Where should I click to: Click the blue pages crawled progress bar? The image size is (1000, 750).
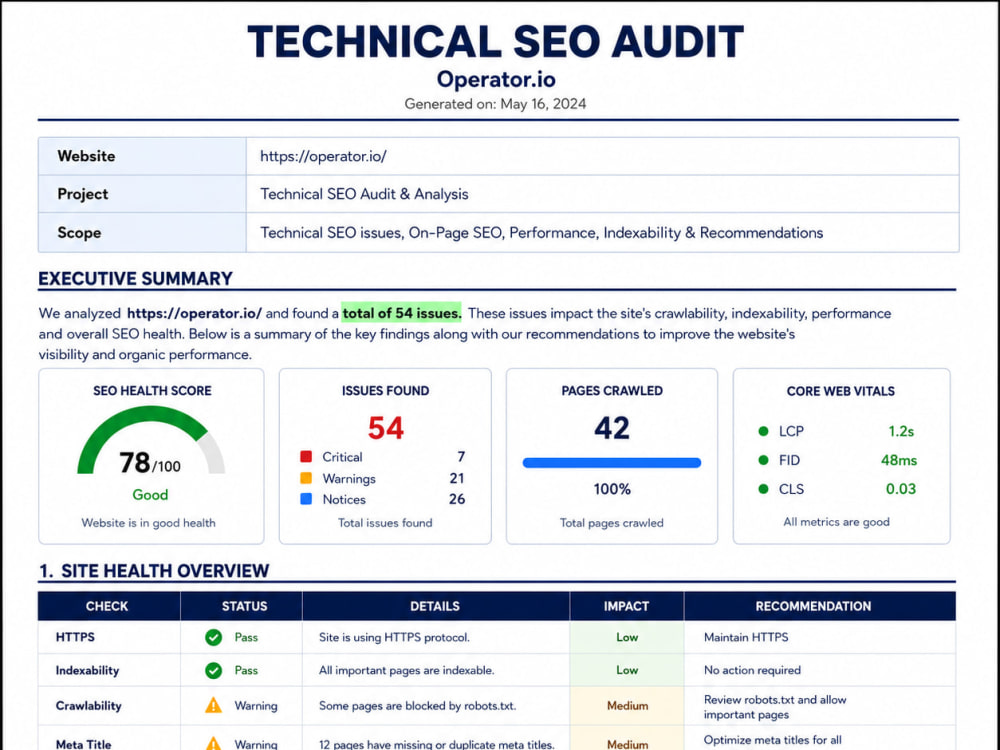pyautogui.click(x=612, y=463)
